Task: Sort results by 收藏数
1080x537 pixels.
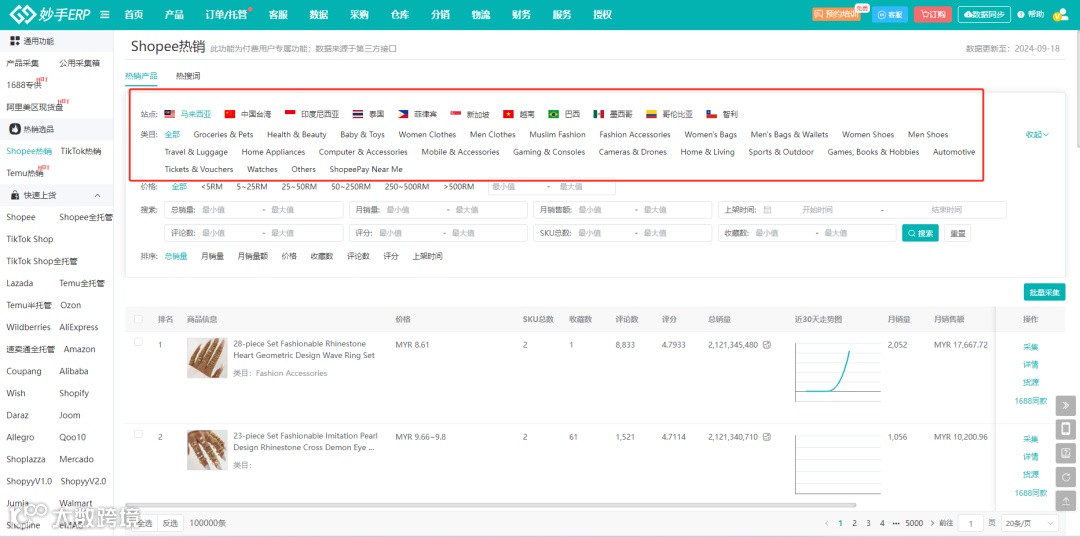Action: [322, 256]
